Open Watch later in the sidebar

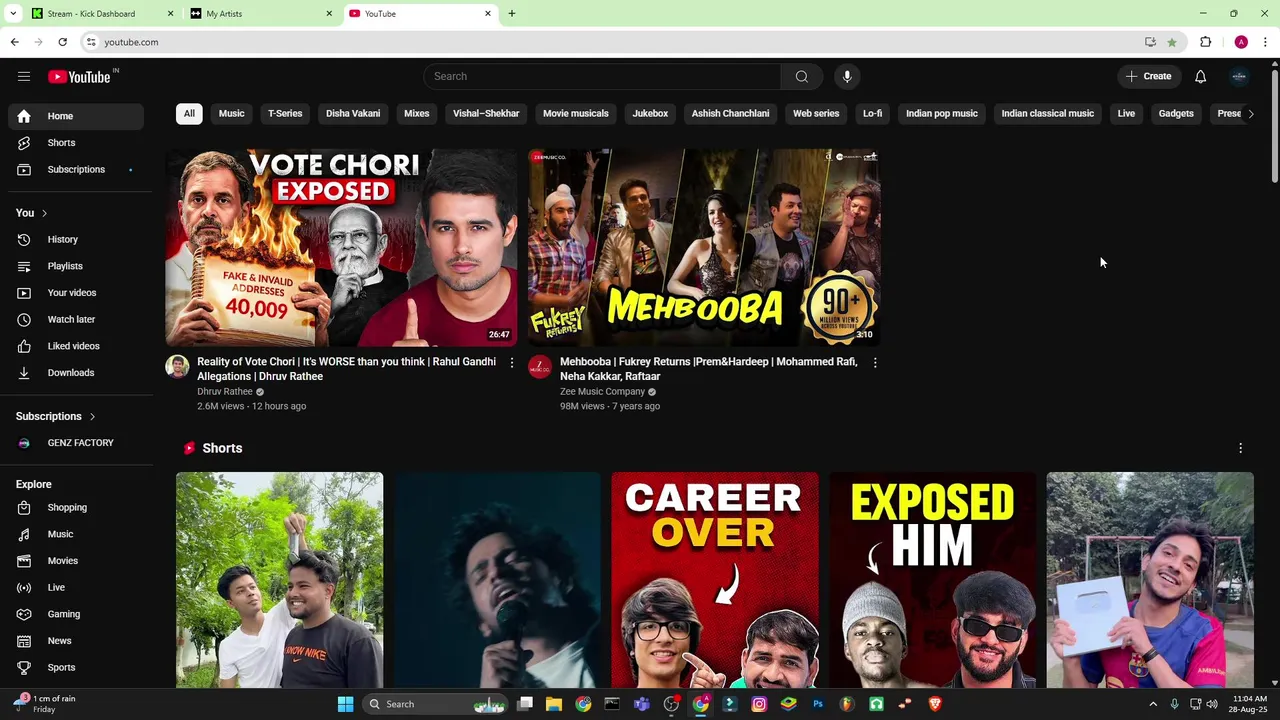point(76,319)
